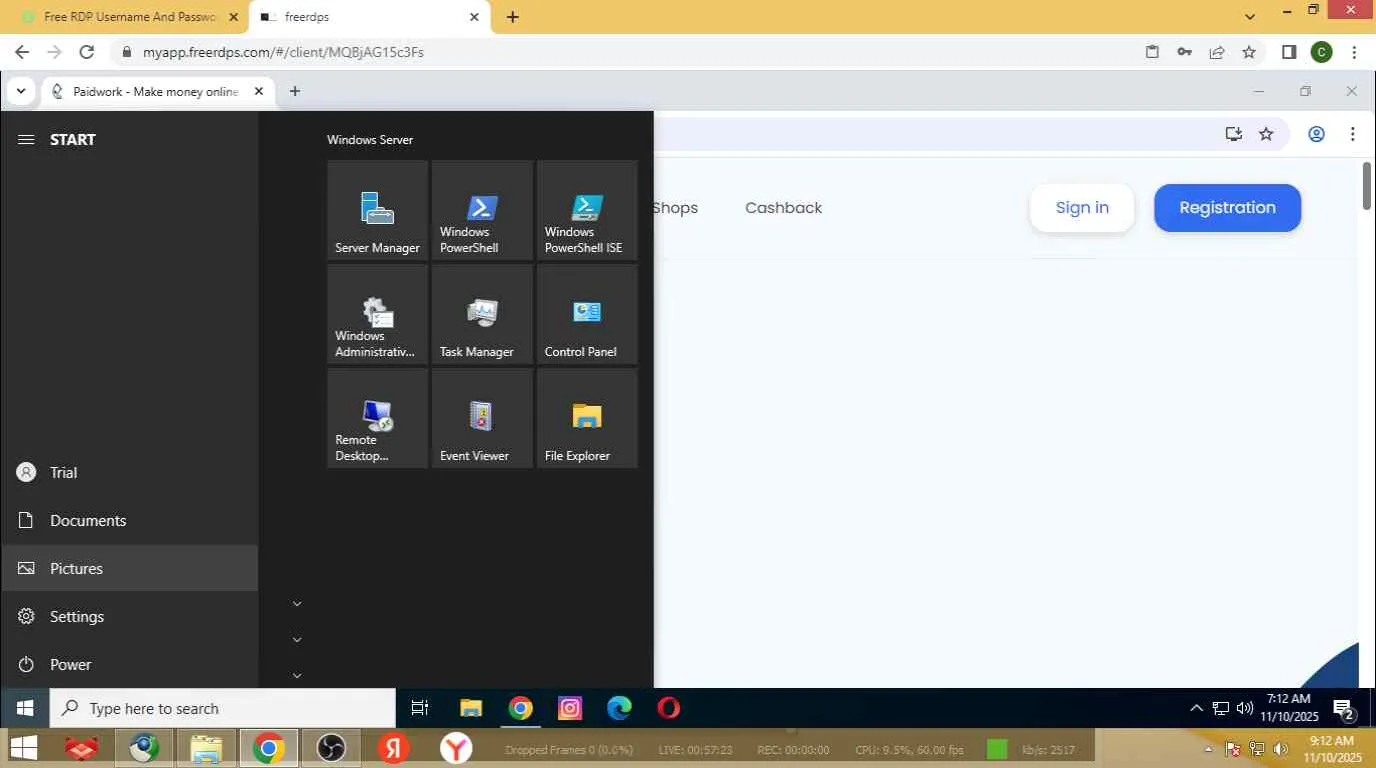Open the Cashback page link

pos(784,208)
